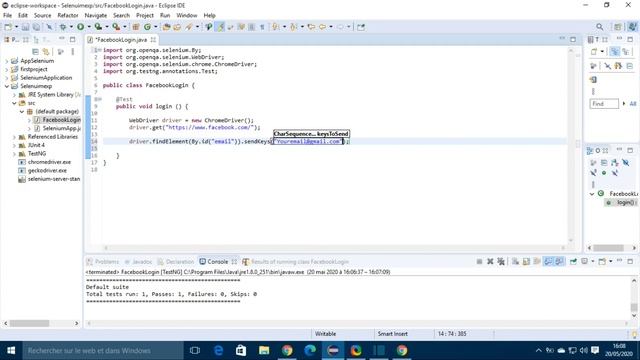Viewport: 640px width, 360px height.
Task: Click the Windows taskbar search box
Action: pyautogui.click(x=103, y=350)
